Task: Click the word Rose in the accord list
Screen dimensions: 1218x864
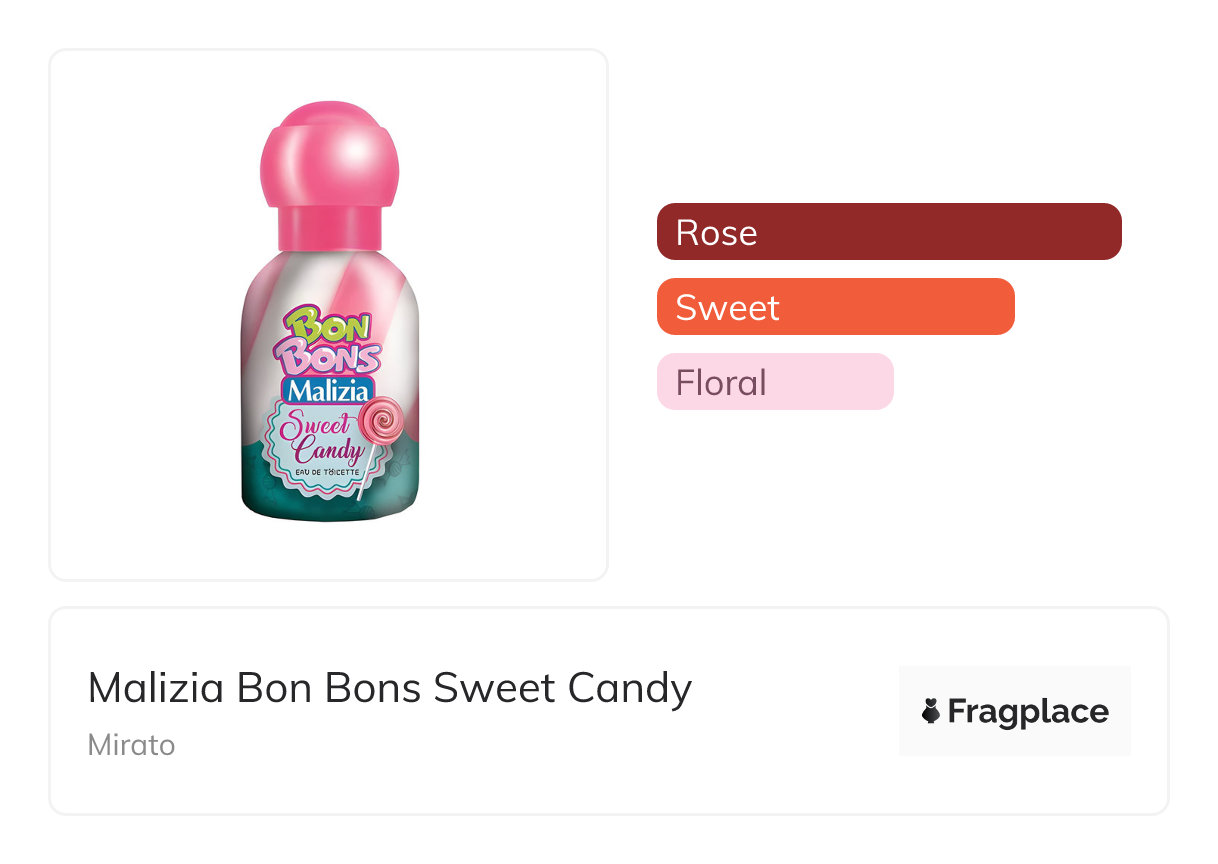Action: [x=717, y=232]
